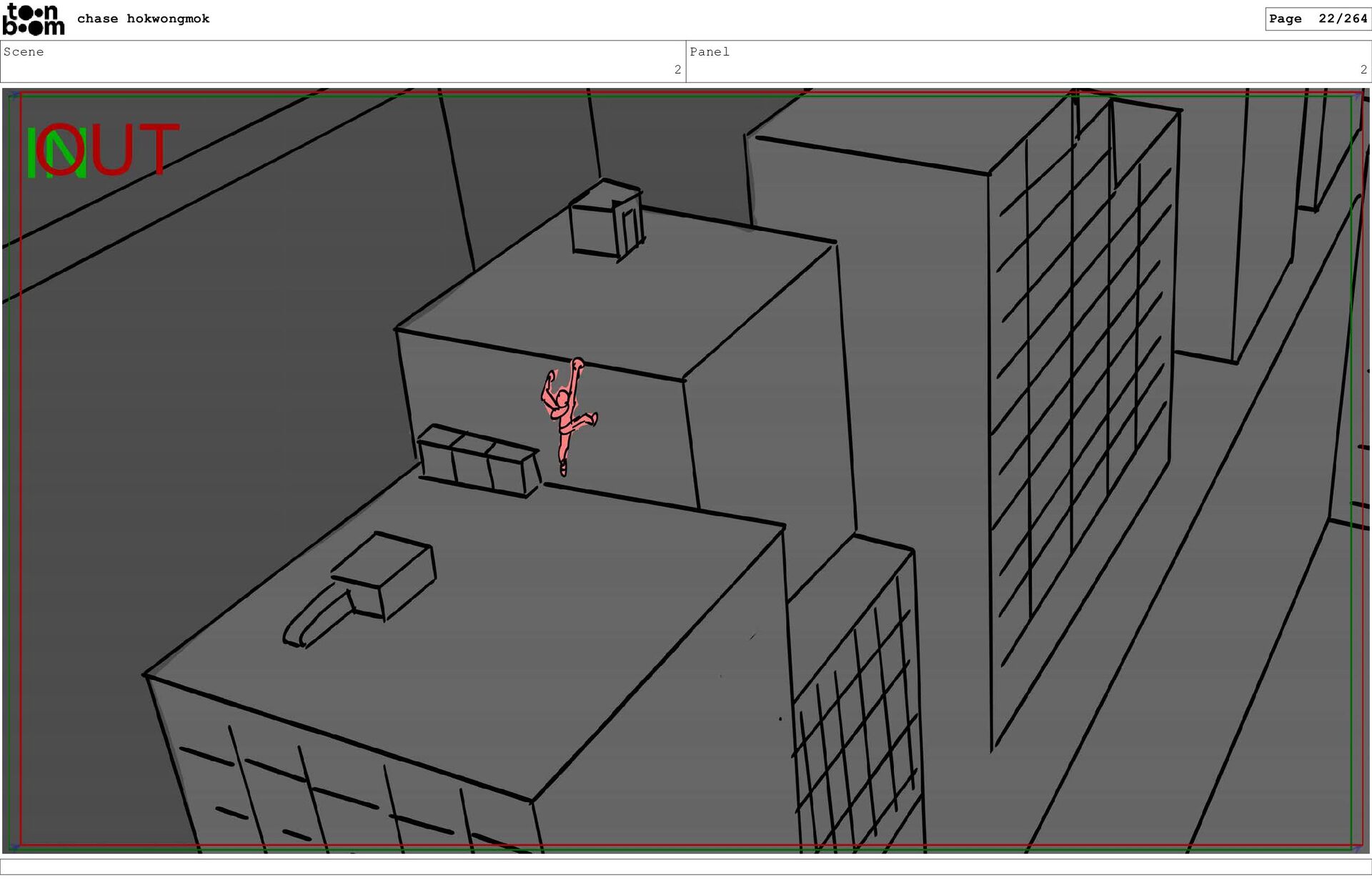Click the green IN camera marker letter I
The height and width of the screenshot is (888, 1372).
pos(31,152)
